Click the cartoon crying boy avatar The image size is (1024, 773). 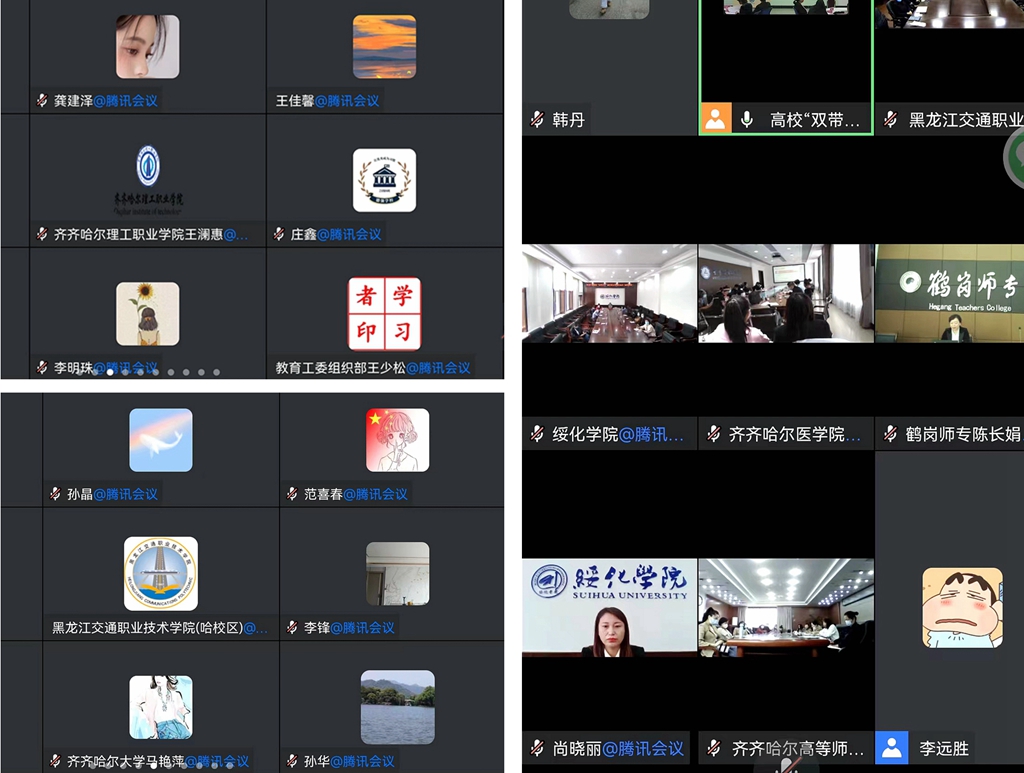coord(962,607)
